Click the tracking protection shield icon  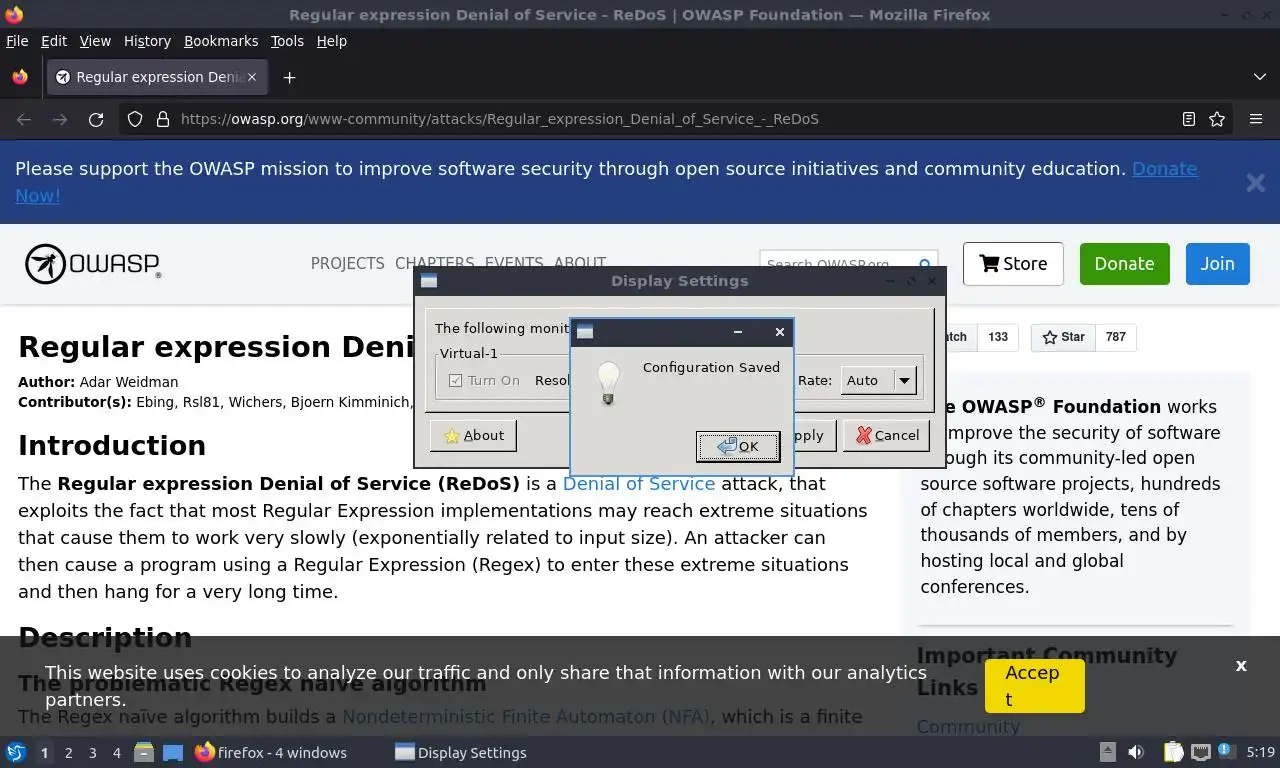coord(135,119)
